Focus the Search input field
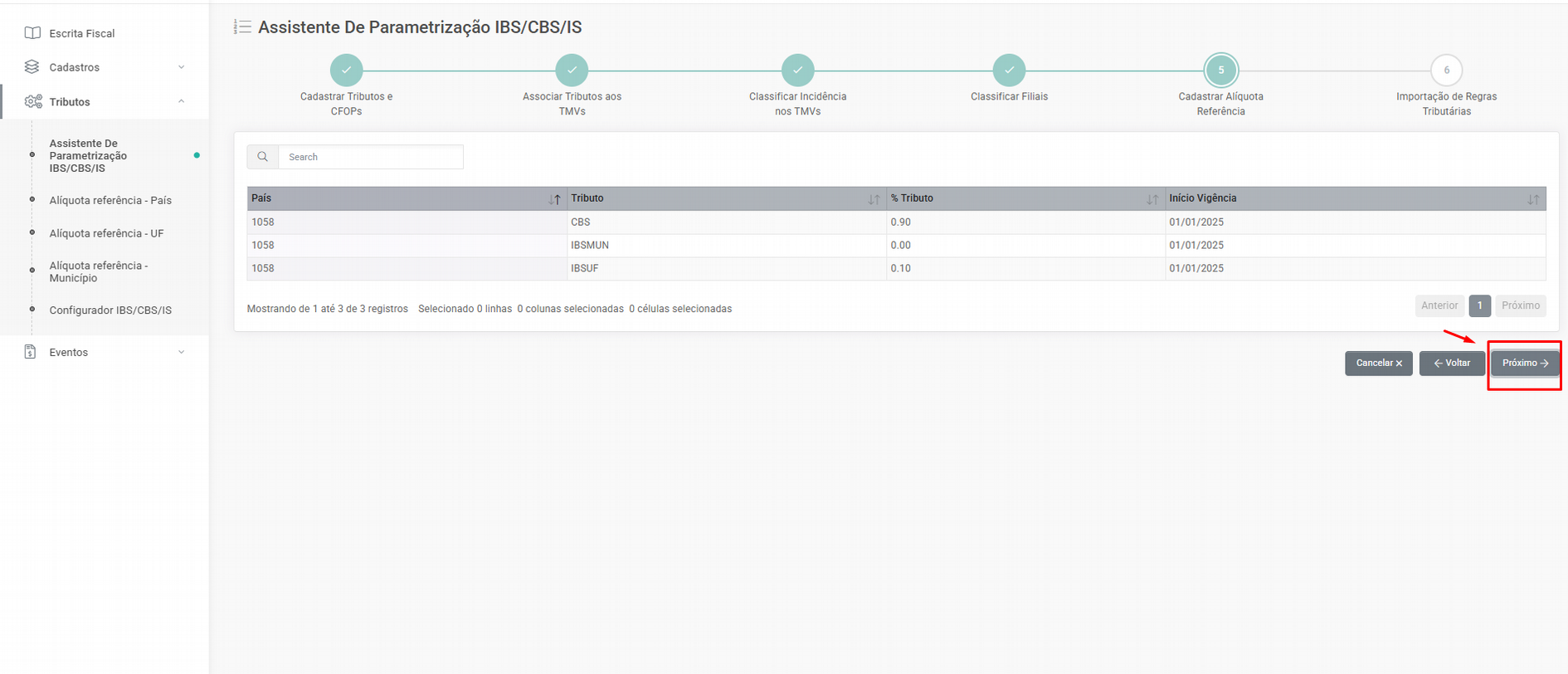1568x674 pixels. (x=371, y=157)
